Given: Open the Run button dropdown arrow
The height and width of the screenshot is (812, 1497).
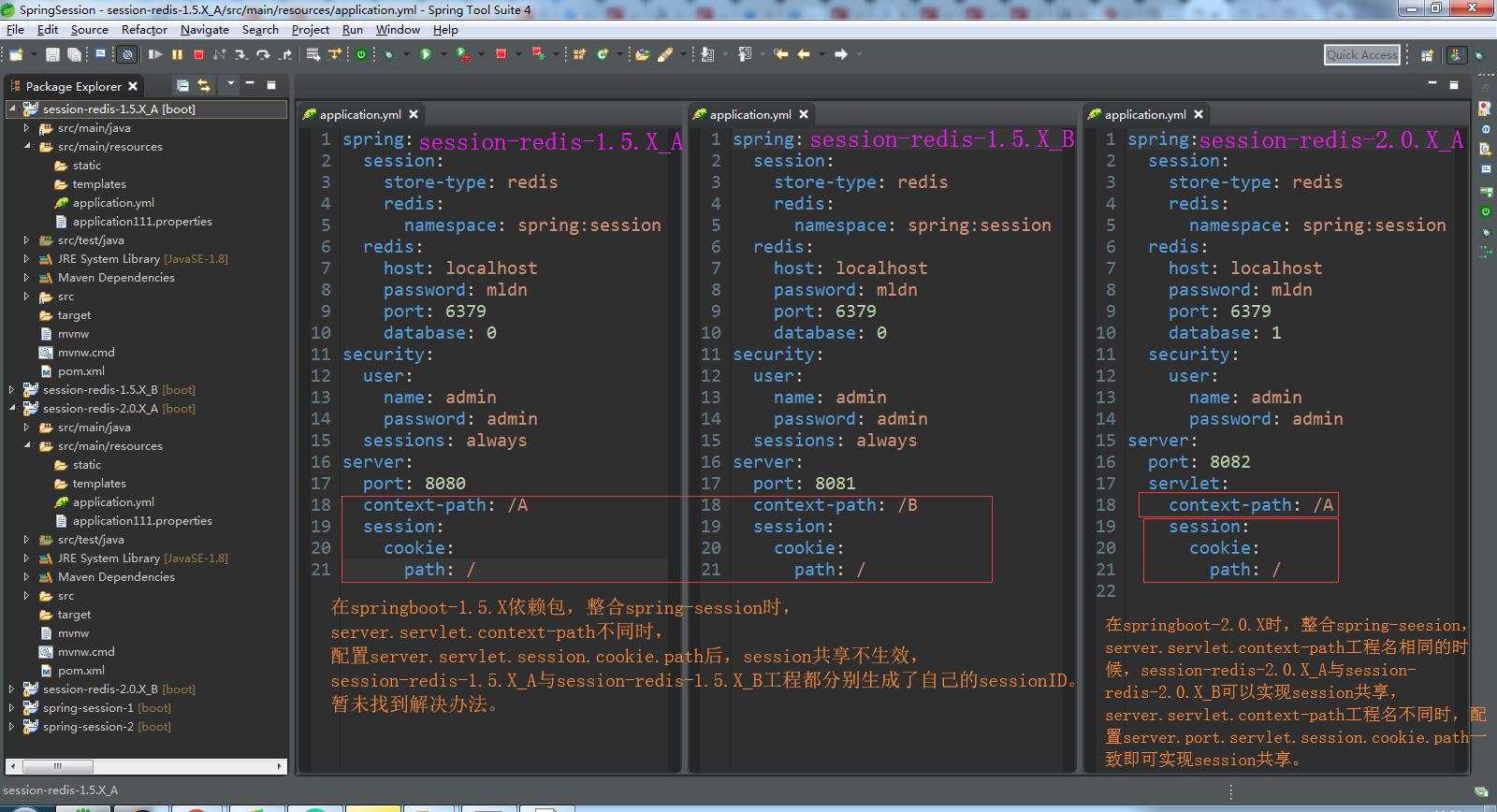Looking at the screenshot, I should coord(443,54).
